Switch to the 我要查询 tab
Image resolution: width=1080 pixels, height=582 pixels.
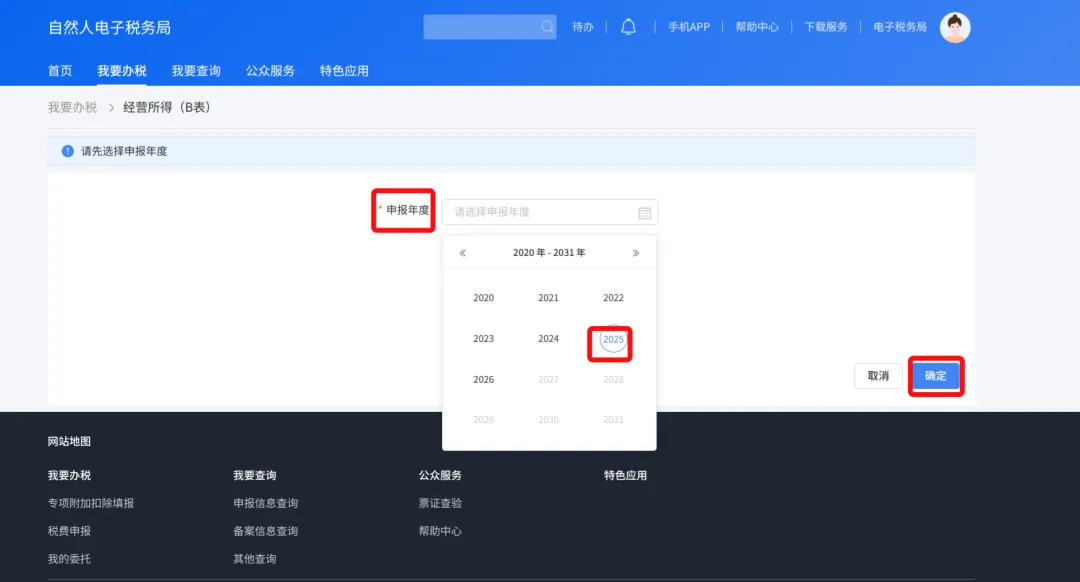tap(196, 70)
